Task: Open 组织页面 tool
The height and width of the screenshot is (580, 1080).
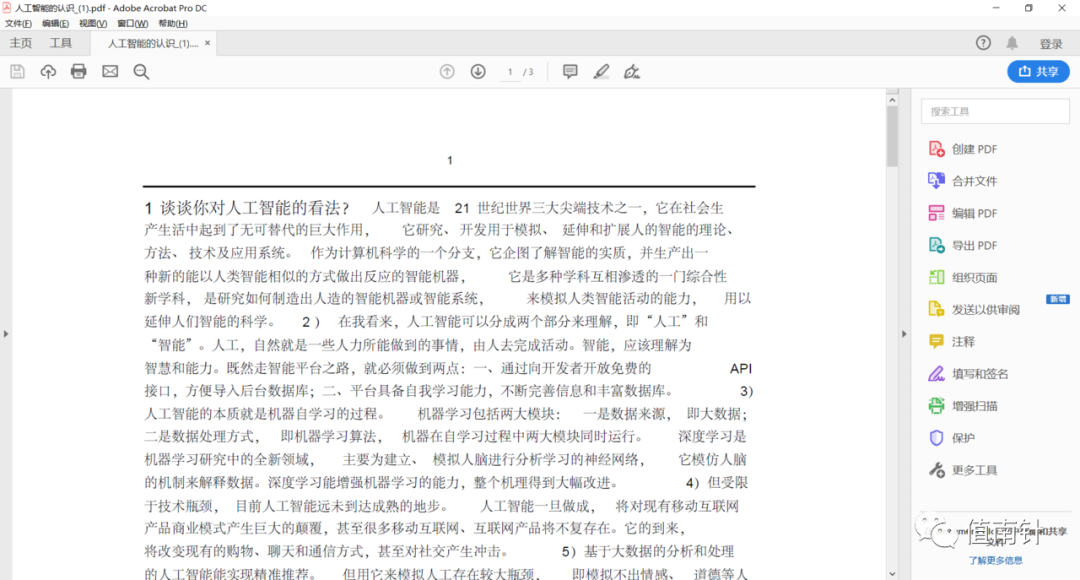Action: 963,278
